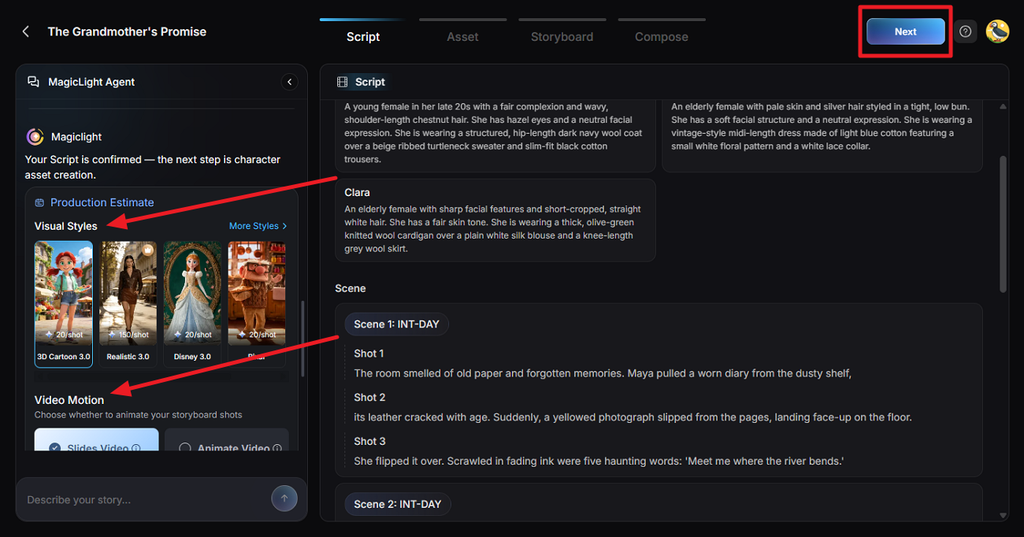Collapse the MagicLight Agent panel
Viewport: 1024px width, 537px height.
289,82
